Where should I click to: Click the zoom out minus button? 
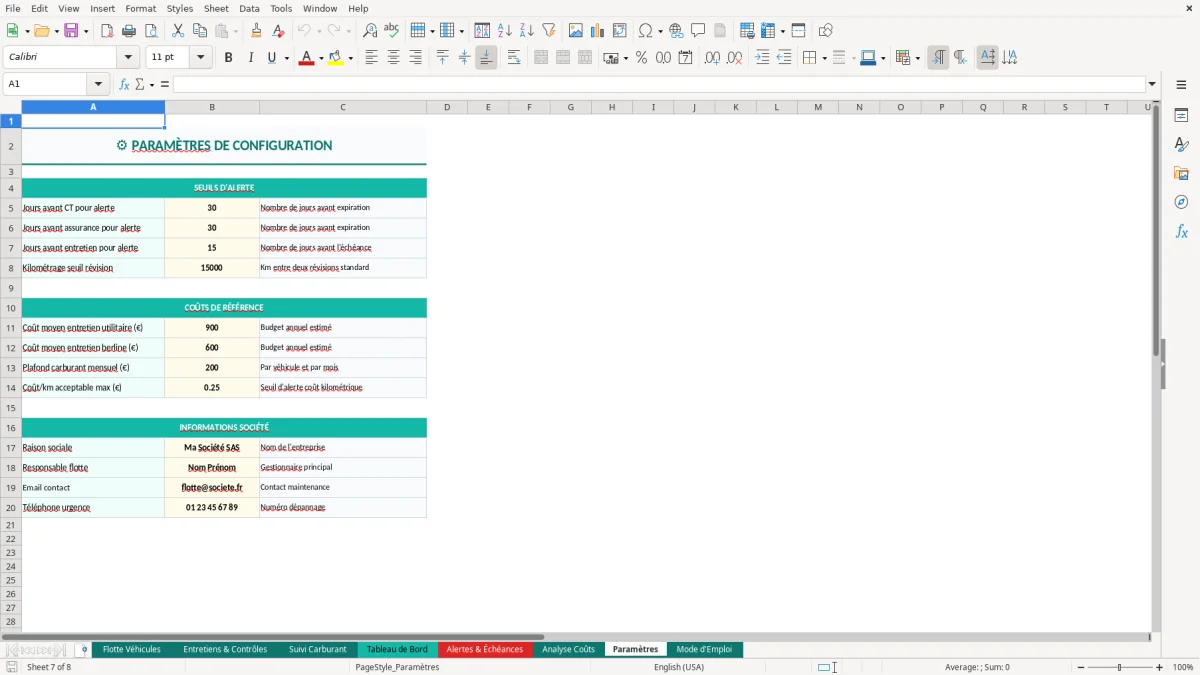[x=1081, y=667]
